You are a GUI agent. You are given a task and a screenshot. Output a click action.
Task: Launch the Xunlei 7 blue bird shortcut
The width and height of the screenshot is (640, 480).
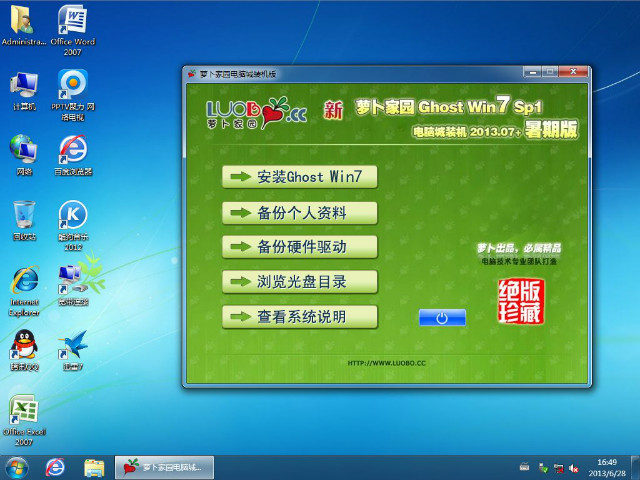73,350
